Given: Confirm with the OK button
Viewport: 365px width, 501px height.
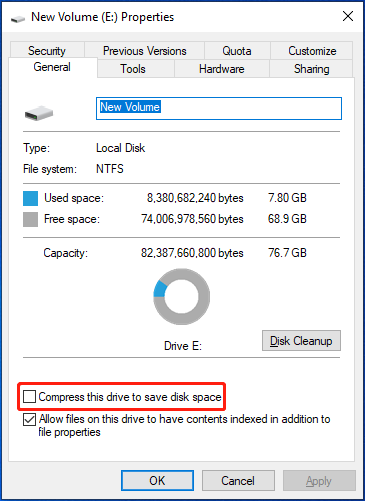Looking at the screenshot, I should (x=157, y=481).
